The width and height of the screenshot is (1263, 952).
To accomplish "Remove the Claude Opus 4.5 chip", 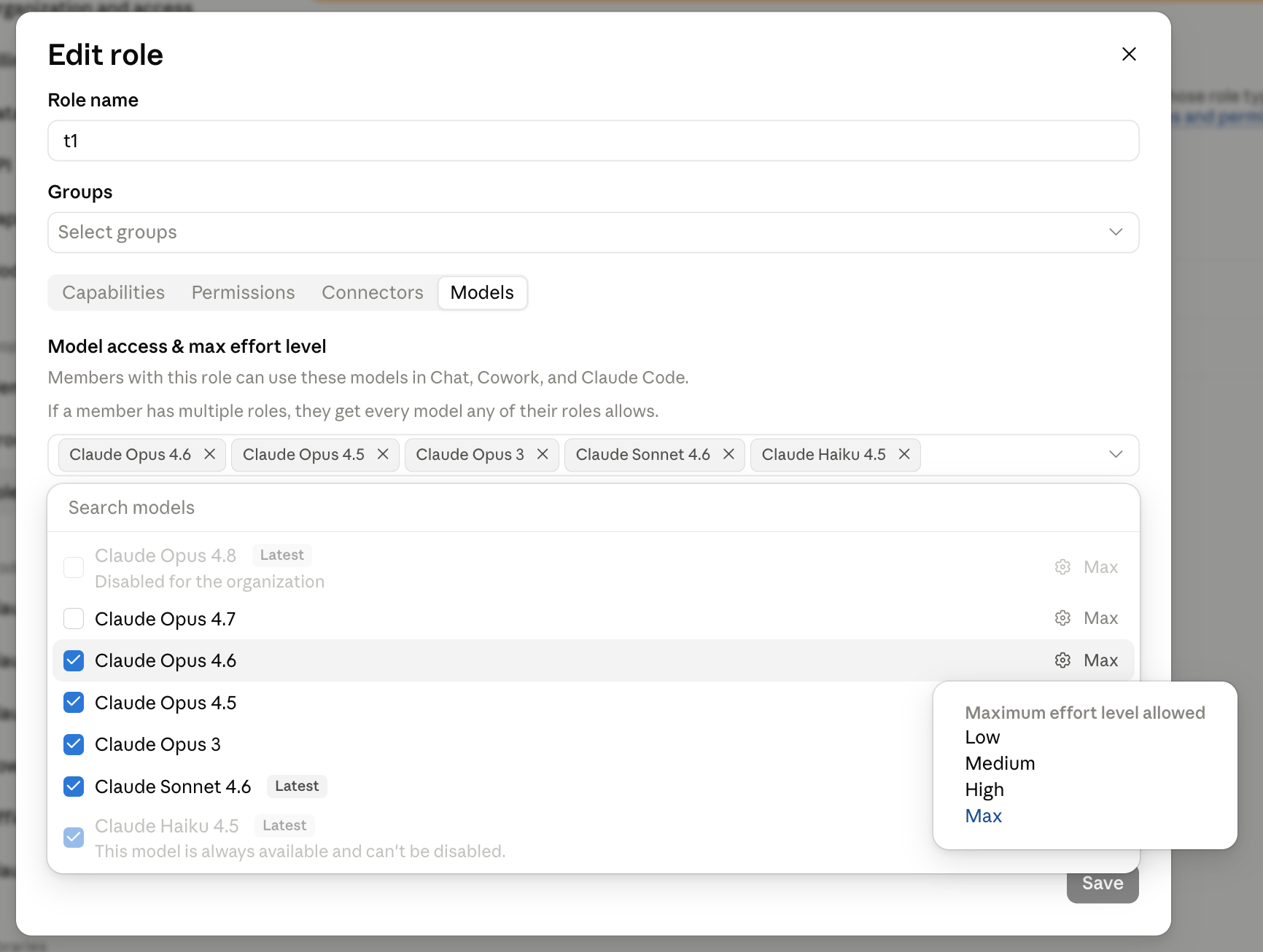I will [x=383, y=454].
